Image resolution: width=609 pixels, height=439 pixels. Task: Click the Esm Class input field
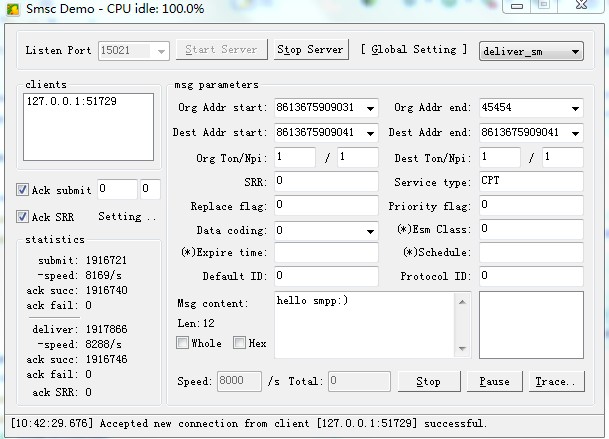pos(531,229)
